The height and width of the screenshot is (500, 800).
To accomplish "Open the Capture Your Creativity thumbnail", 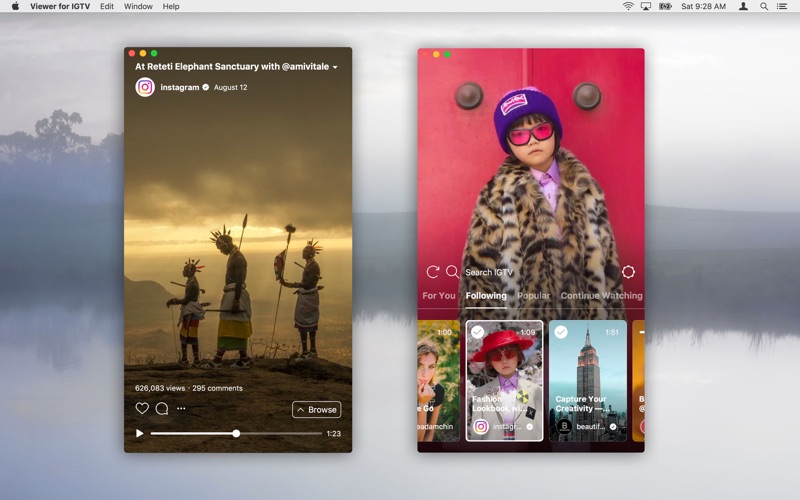I will (588, 381).
